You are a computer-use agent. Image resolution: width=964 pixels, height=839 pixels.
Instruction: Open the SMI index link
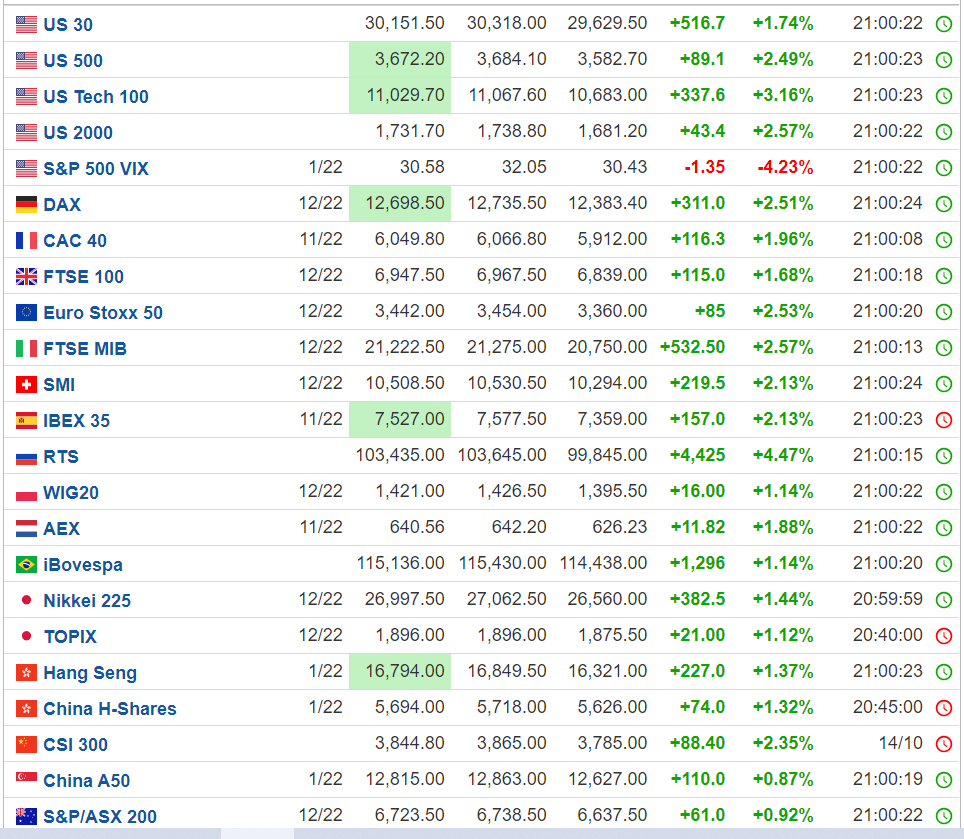pos(59,385)
